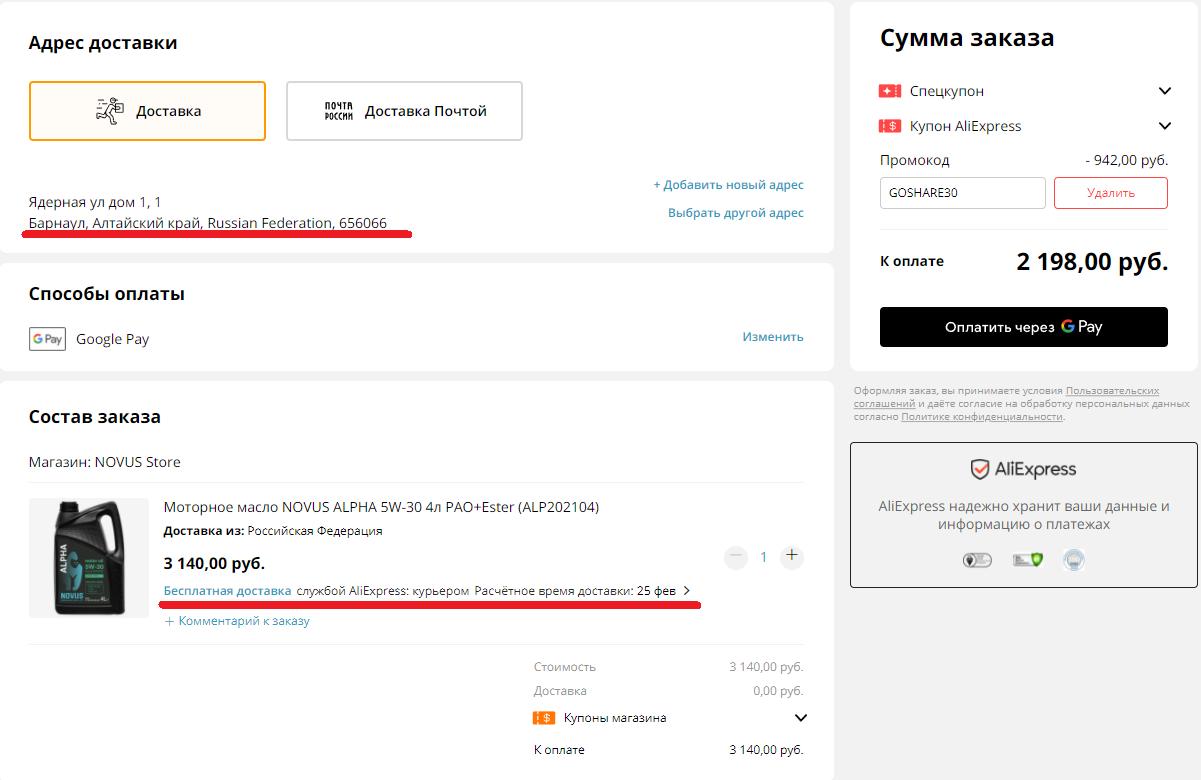The image size is (1201, 780).
Task: Click the item price 3 140,00 руб. in bold
Action: point(214,563)
